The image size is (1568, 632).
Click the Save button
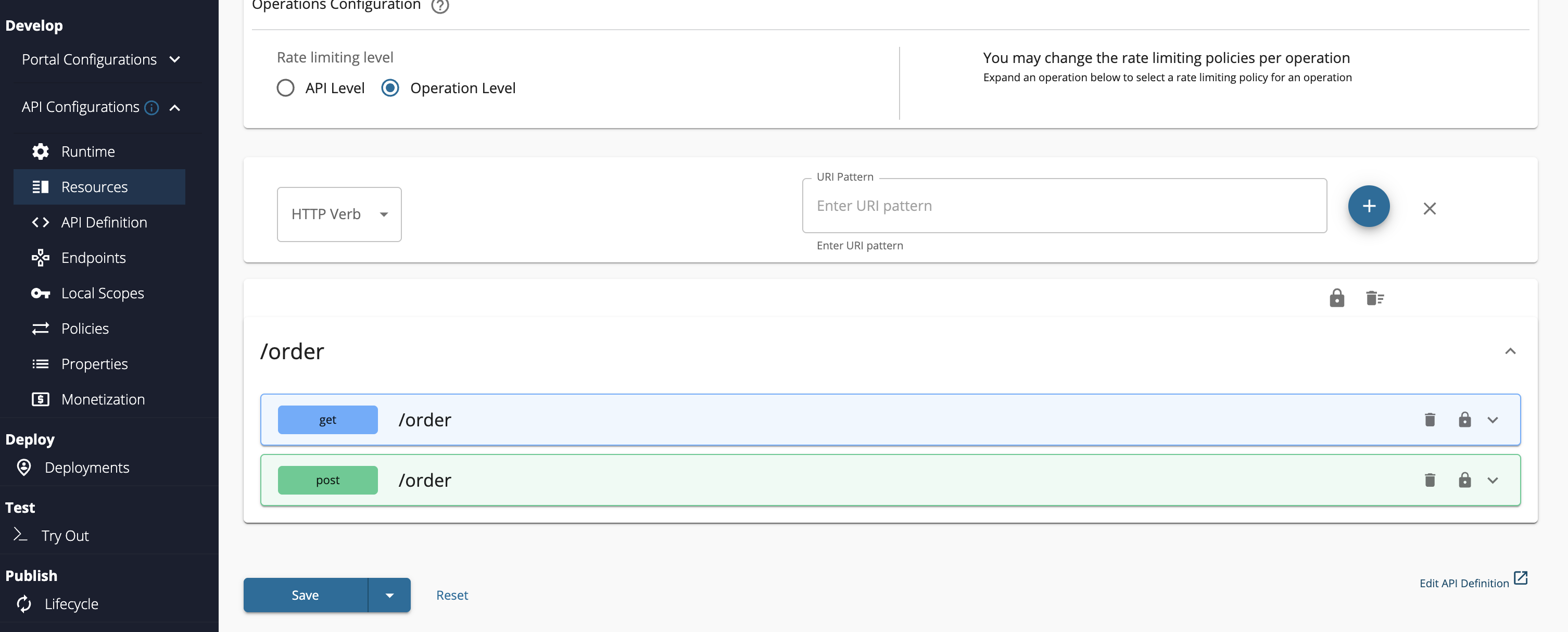(x=305, y=595)
